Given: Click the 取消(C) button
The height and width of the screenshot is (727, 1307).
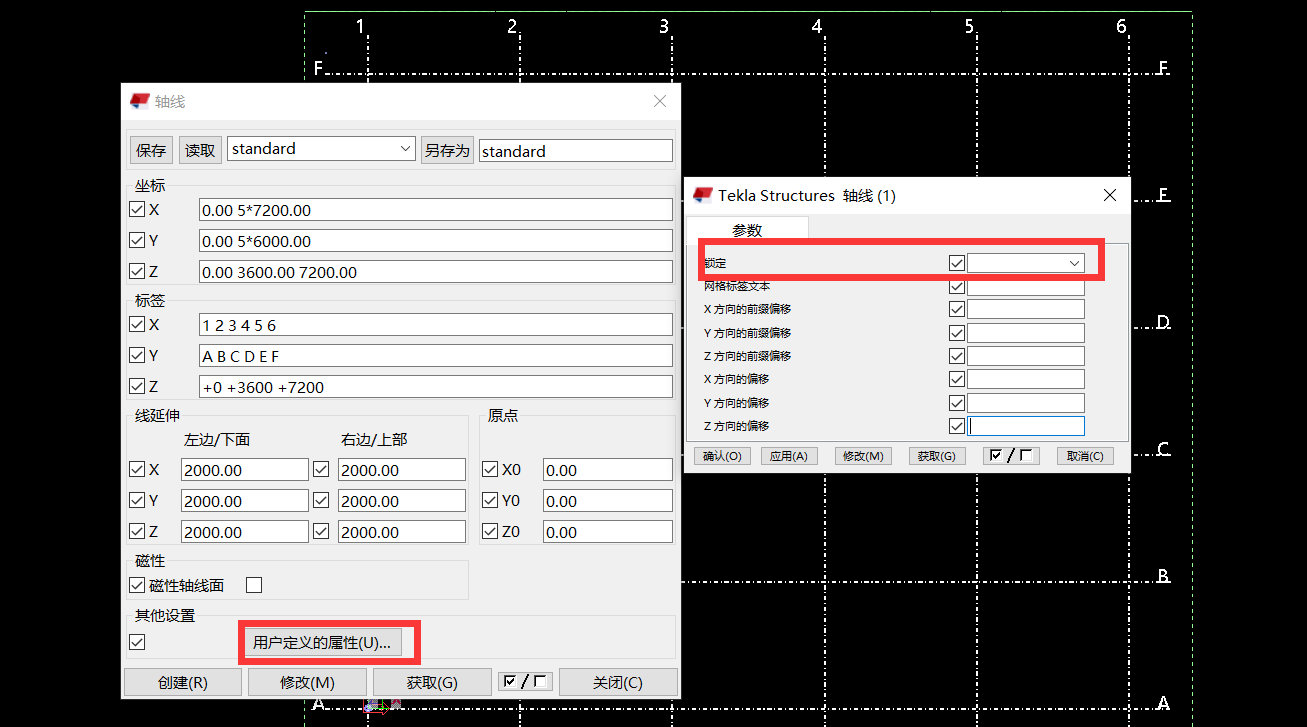Looking at the screenshot, I should coord(1085,456).
